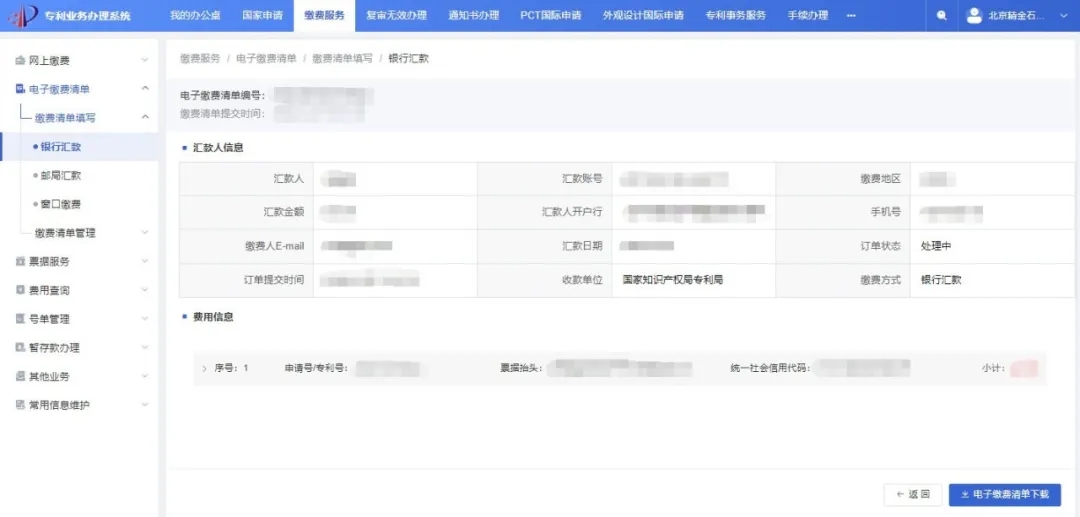This screenshot has width=1080, height=517.
Task: Click the 常用信息维护 sidebar icon
Action: click(x=20, y=405)
